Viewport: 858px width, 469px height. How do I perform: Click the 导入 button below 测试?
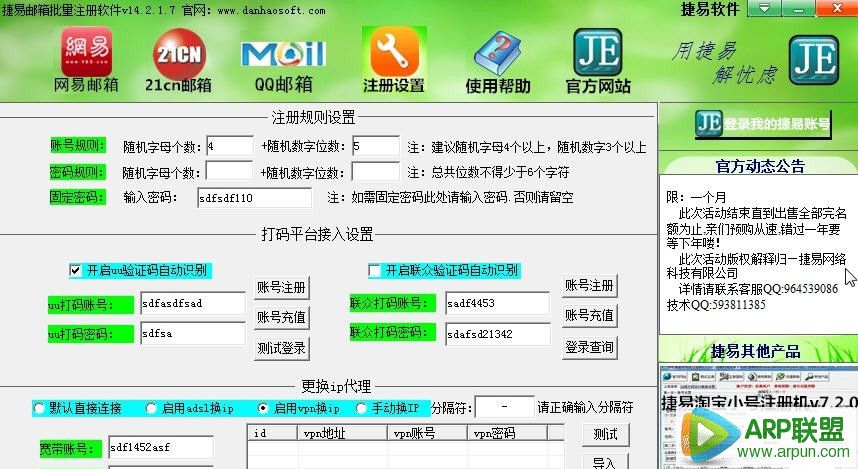pos(606,462)
